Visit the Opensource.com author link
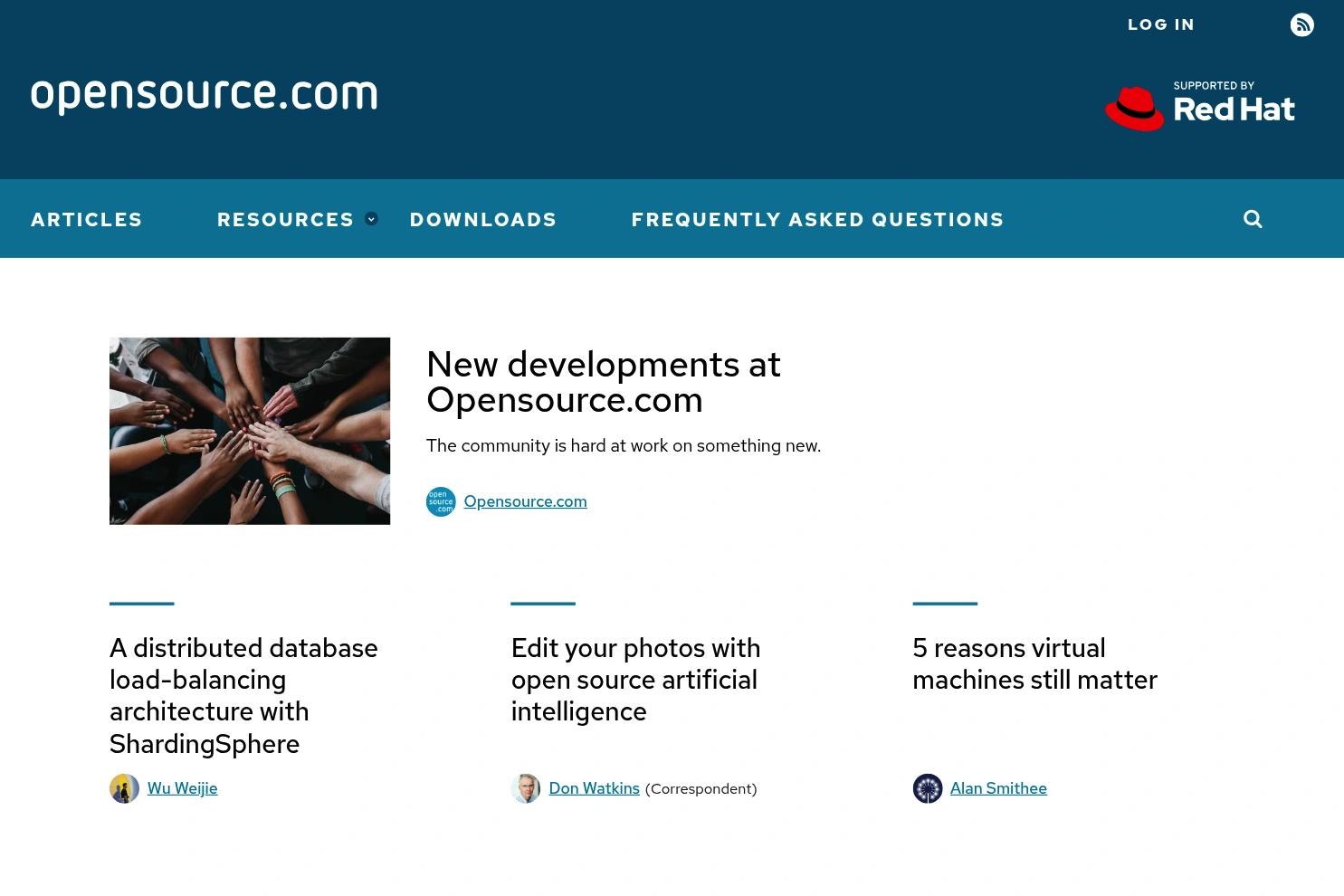The width and height of the screenshot is (1344, 896). pyautogui.click(x=525, y=501)
